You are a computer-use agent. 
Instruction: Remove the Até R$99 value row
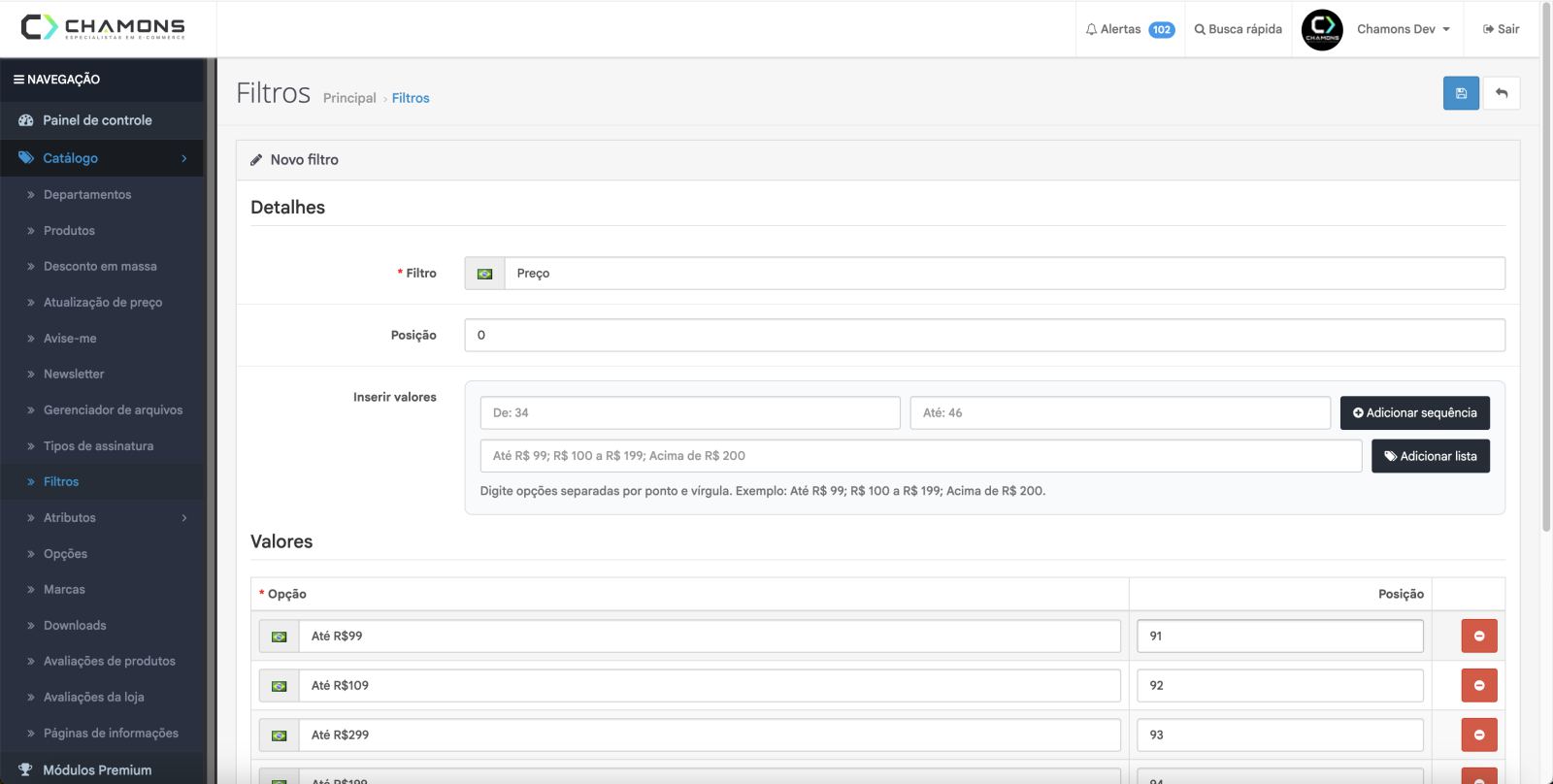(1479, 637)
